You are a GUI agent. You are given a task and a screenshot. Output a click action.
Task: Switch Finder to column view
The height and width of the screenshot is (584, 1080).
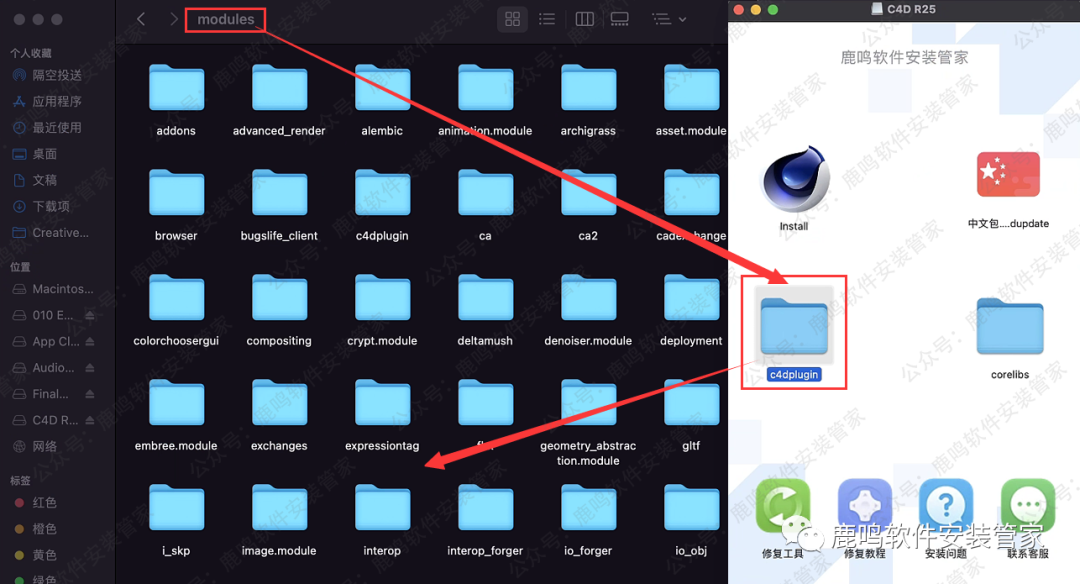(x=585, y=19)
